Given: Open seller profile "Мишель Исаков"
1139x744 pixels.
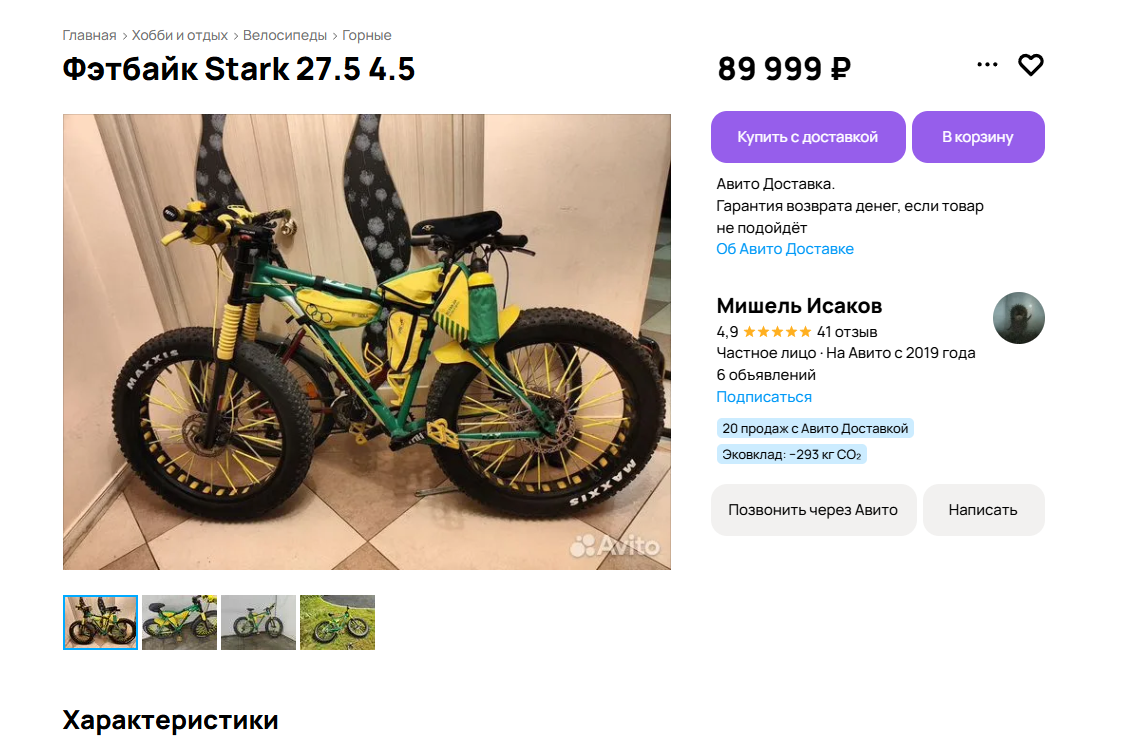Looking at the screenshot, I should [799, 306].
